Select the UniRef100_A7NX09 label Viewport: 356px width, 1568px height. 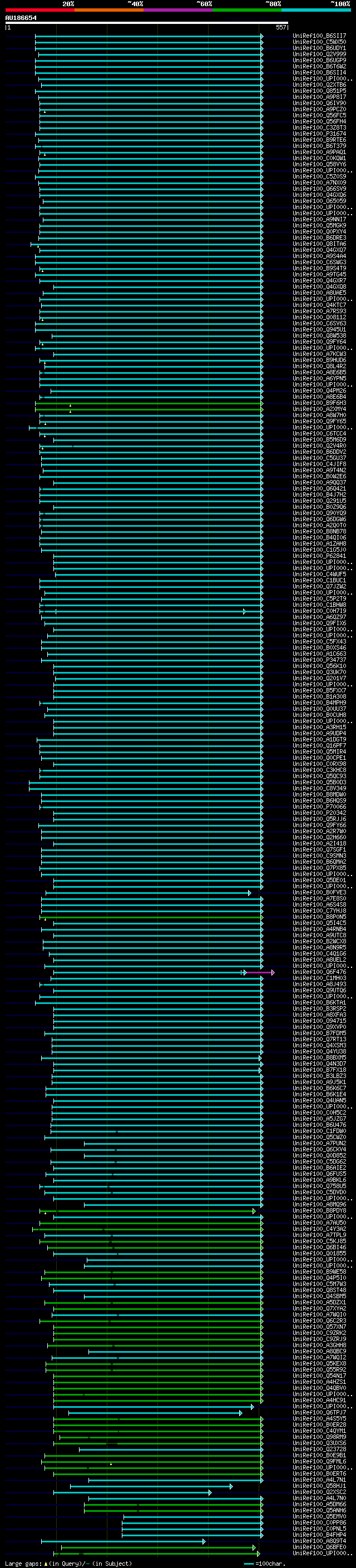point(319,182)
